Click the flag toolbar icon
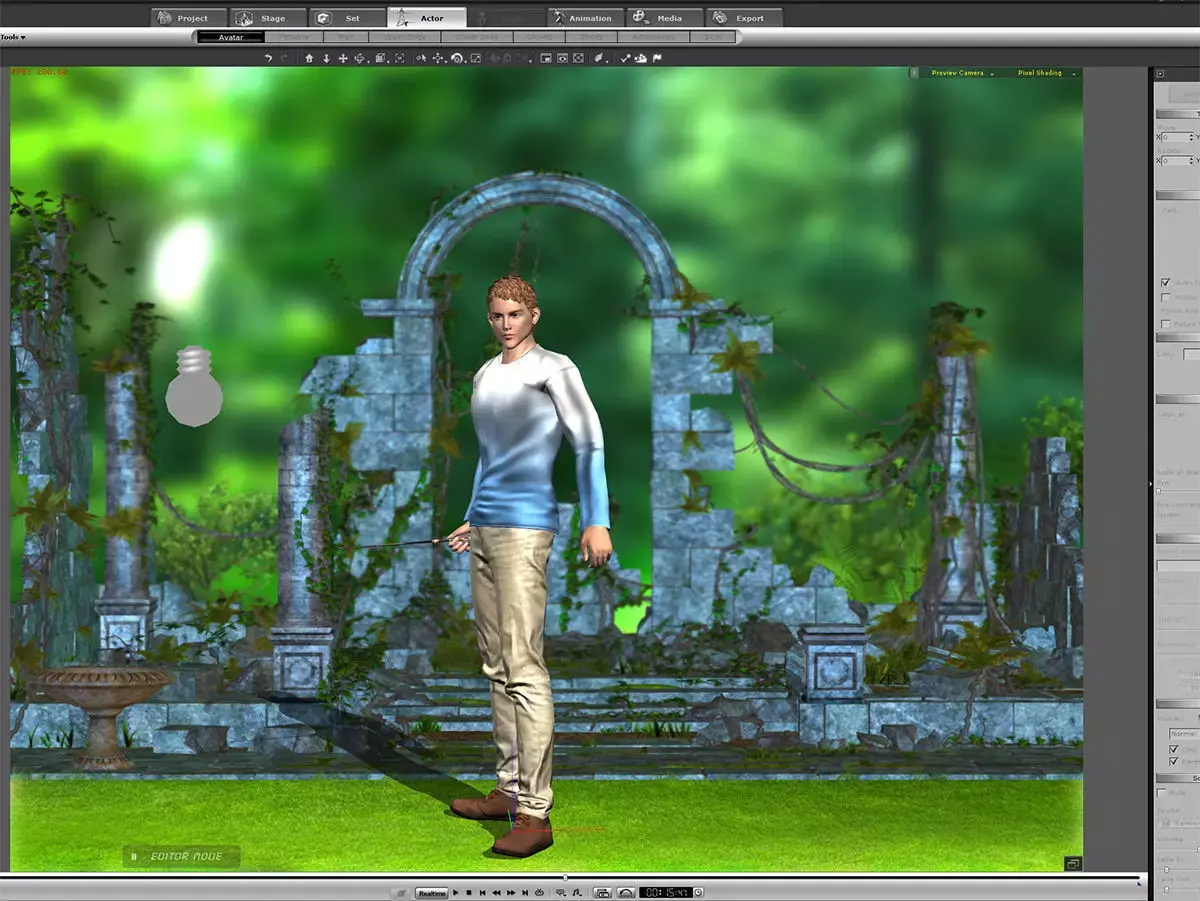 [656, 58]
